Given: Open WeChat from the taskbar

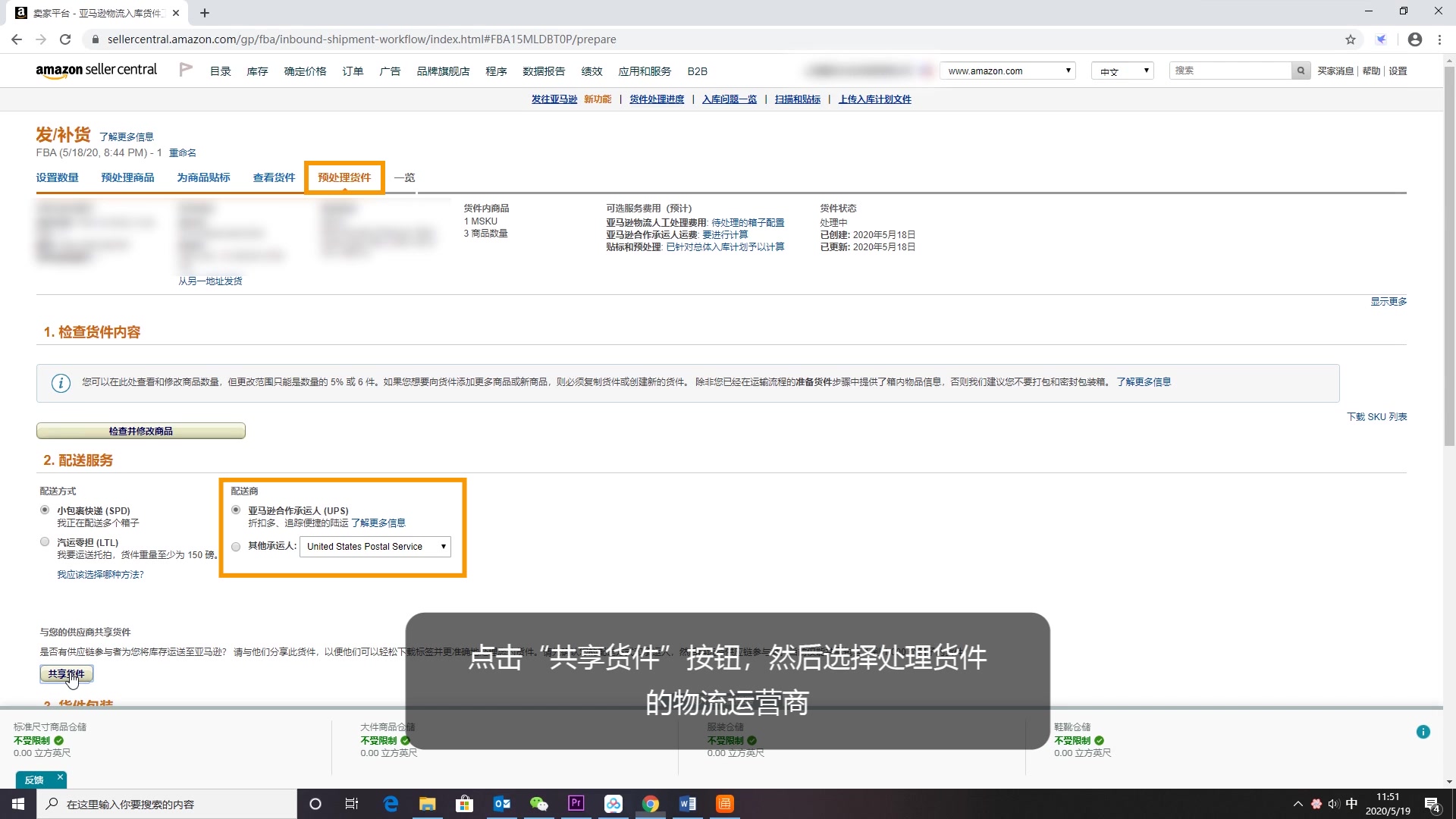Looking at the screenshot, I should [538, 804].
